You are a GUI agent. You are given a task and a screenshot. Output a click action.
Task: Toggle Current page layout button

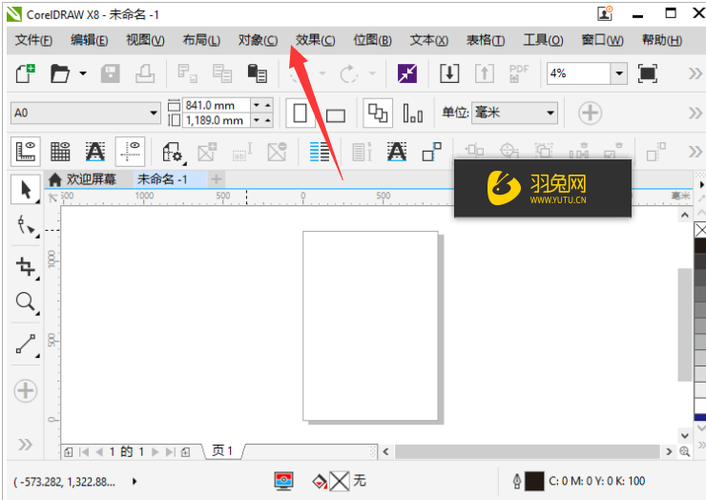pos(412,113)
